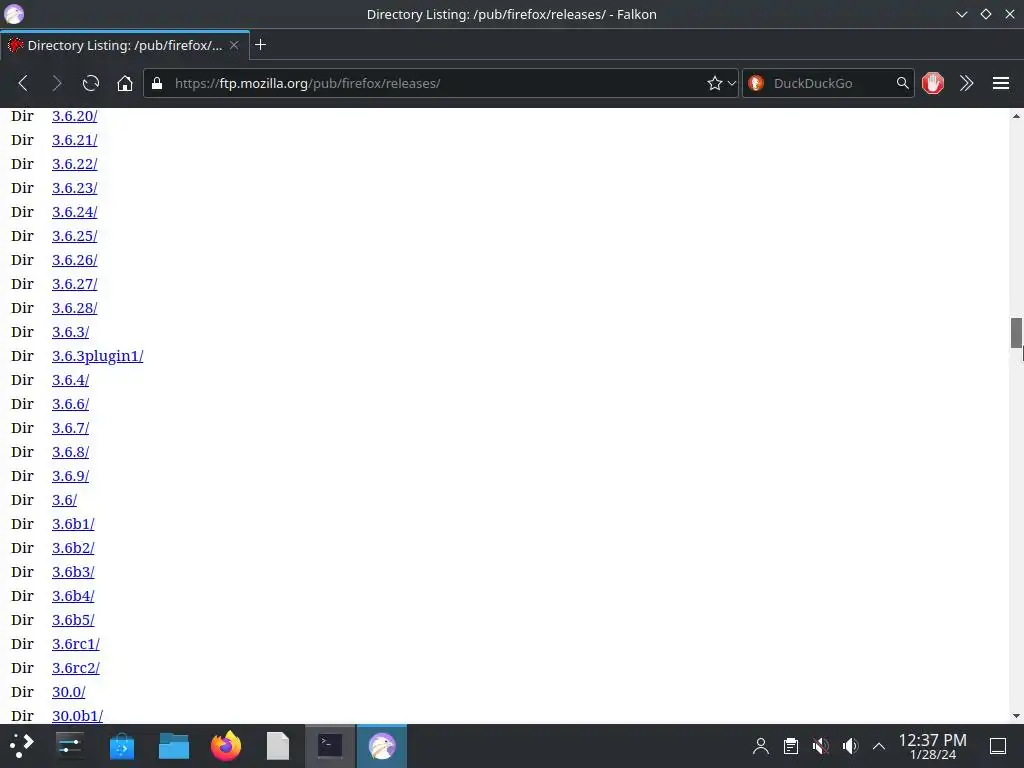Click the muted audio tray icon

point(821,746)
